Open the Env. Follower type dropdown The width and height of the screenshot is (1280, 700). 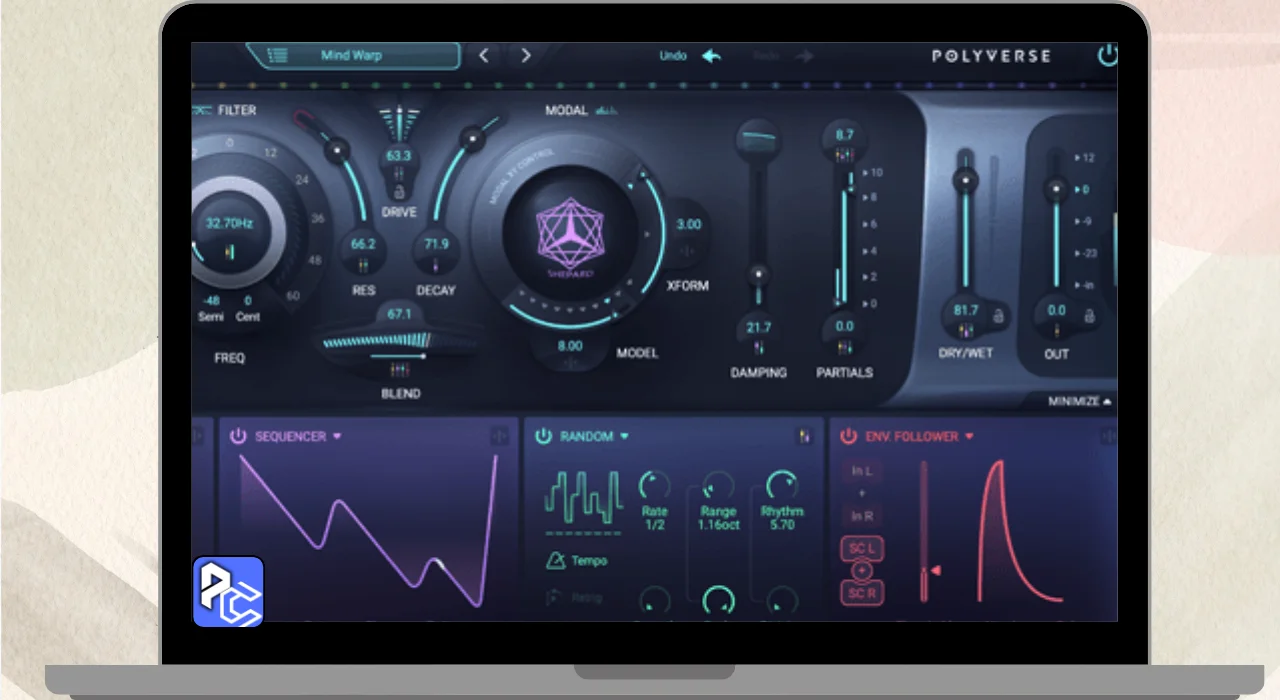pyautogui.click(x=969, y=437)
